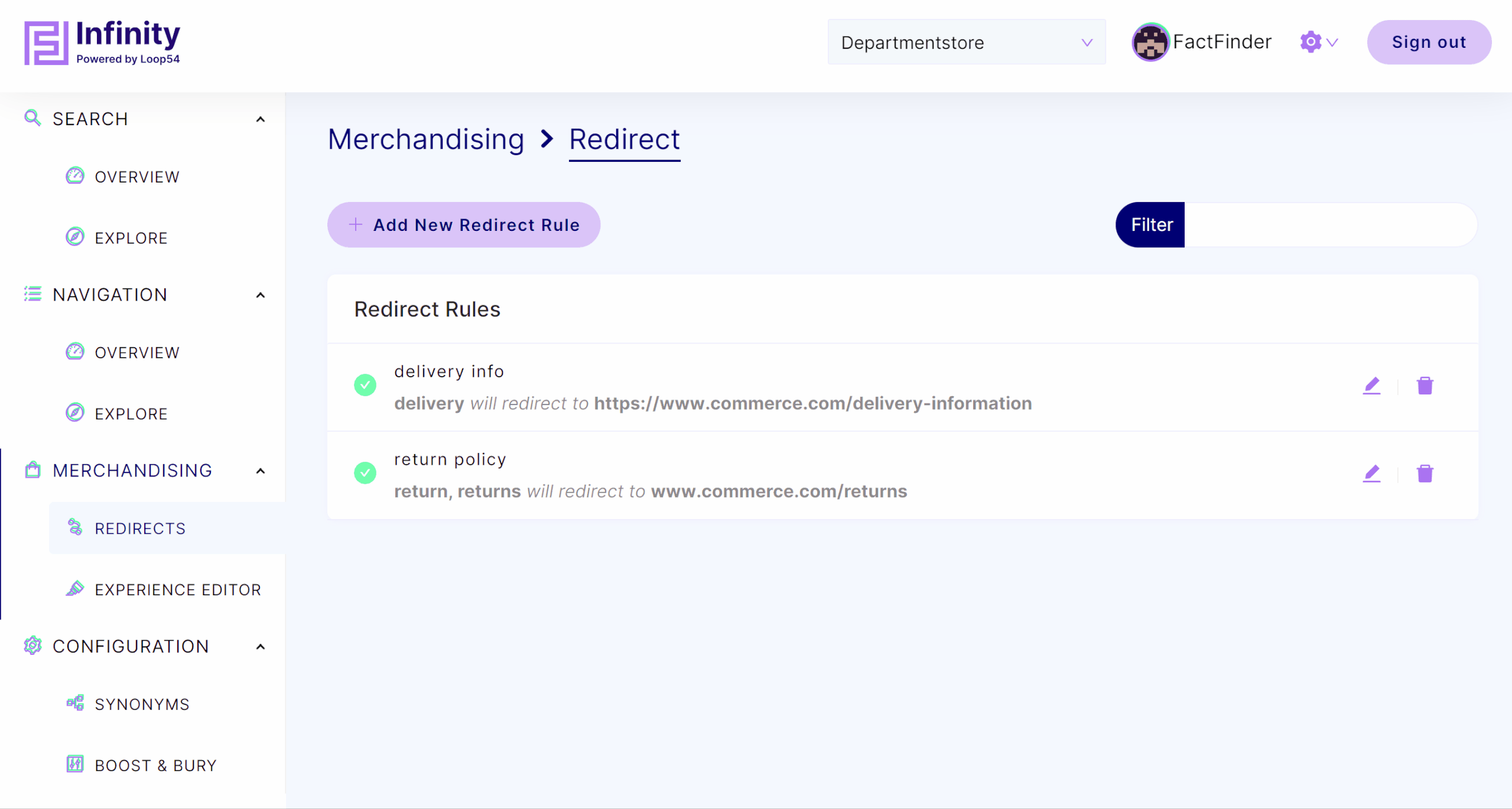Sign out of the account
This screenshot has height=809, width=1512.
[x=1429, y=42]
